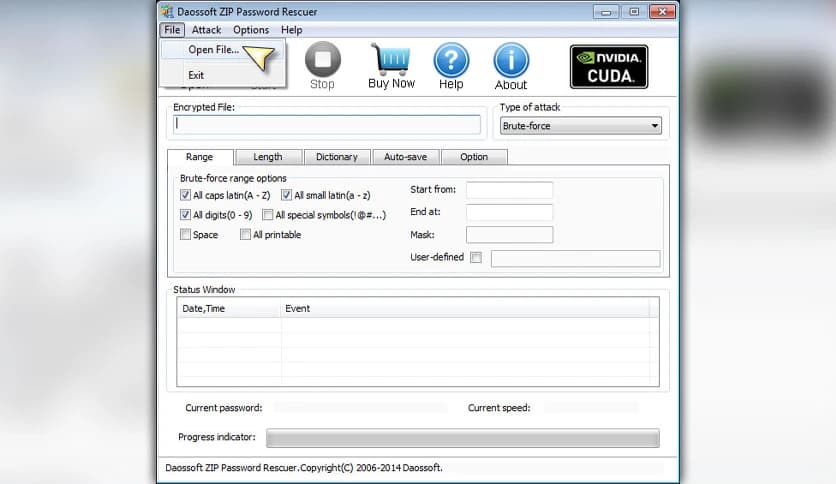Click the User-defined characters text field
This screenshot has height=484, width=836.
pyautogui.click(x=575, y=259)
